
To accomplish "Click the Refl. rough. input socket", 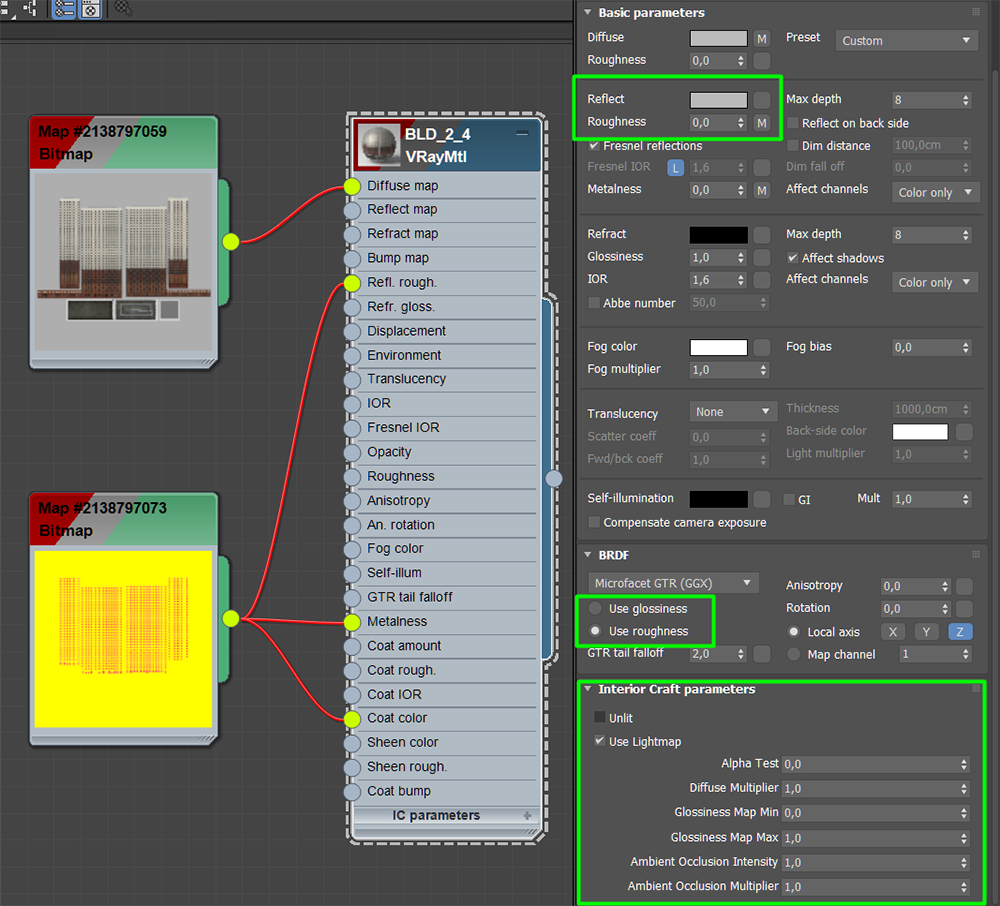I will tap(352, 283).
